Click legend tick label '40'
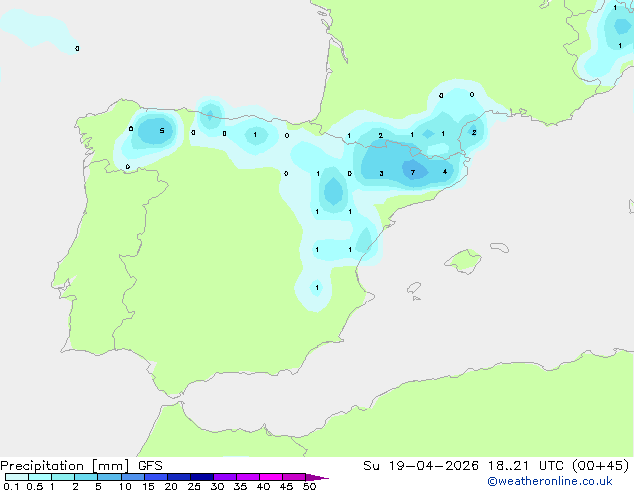 pyautogui.click(x=263, y=486)
